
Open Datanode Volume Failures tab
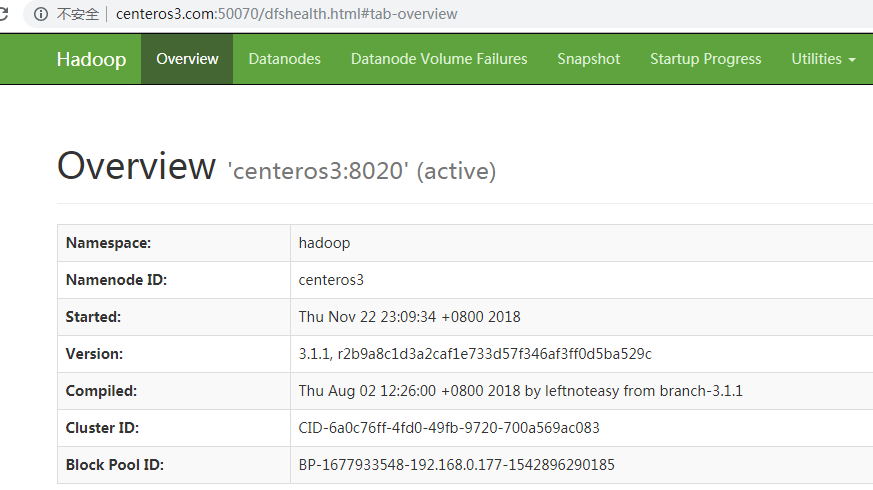pos(439,59)
